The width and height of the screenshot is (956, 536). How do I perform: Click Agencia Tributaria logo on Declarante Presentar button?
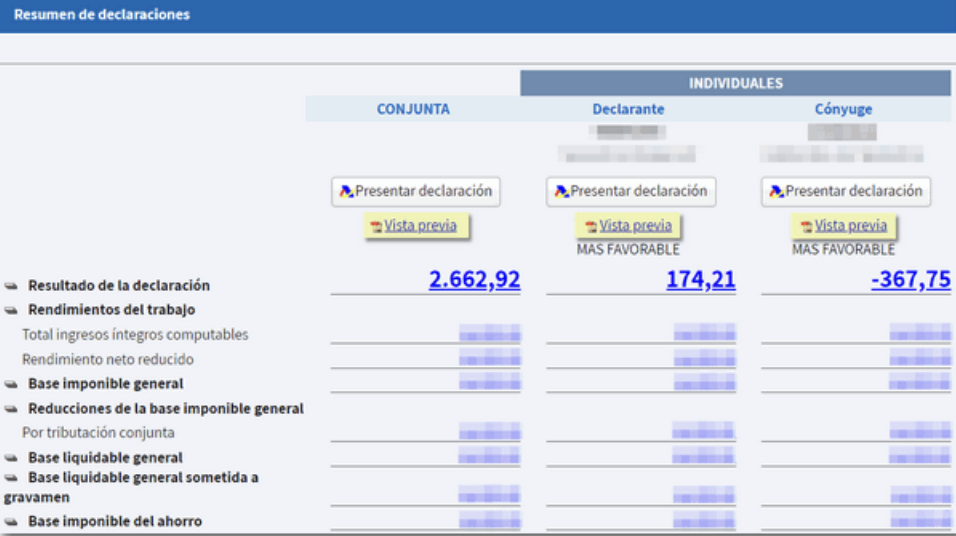[x=561, y=192]
